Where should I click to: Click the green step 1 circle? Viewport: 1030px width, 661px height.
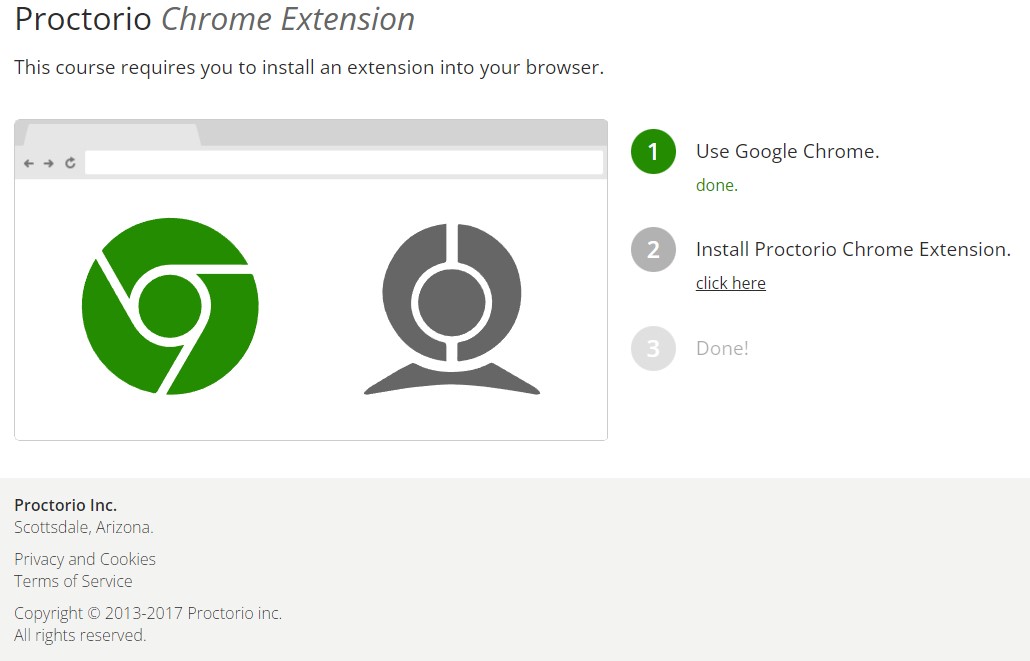pos(653,152)
